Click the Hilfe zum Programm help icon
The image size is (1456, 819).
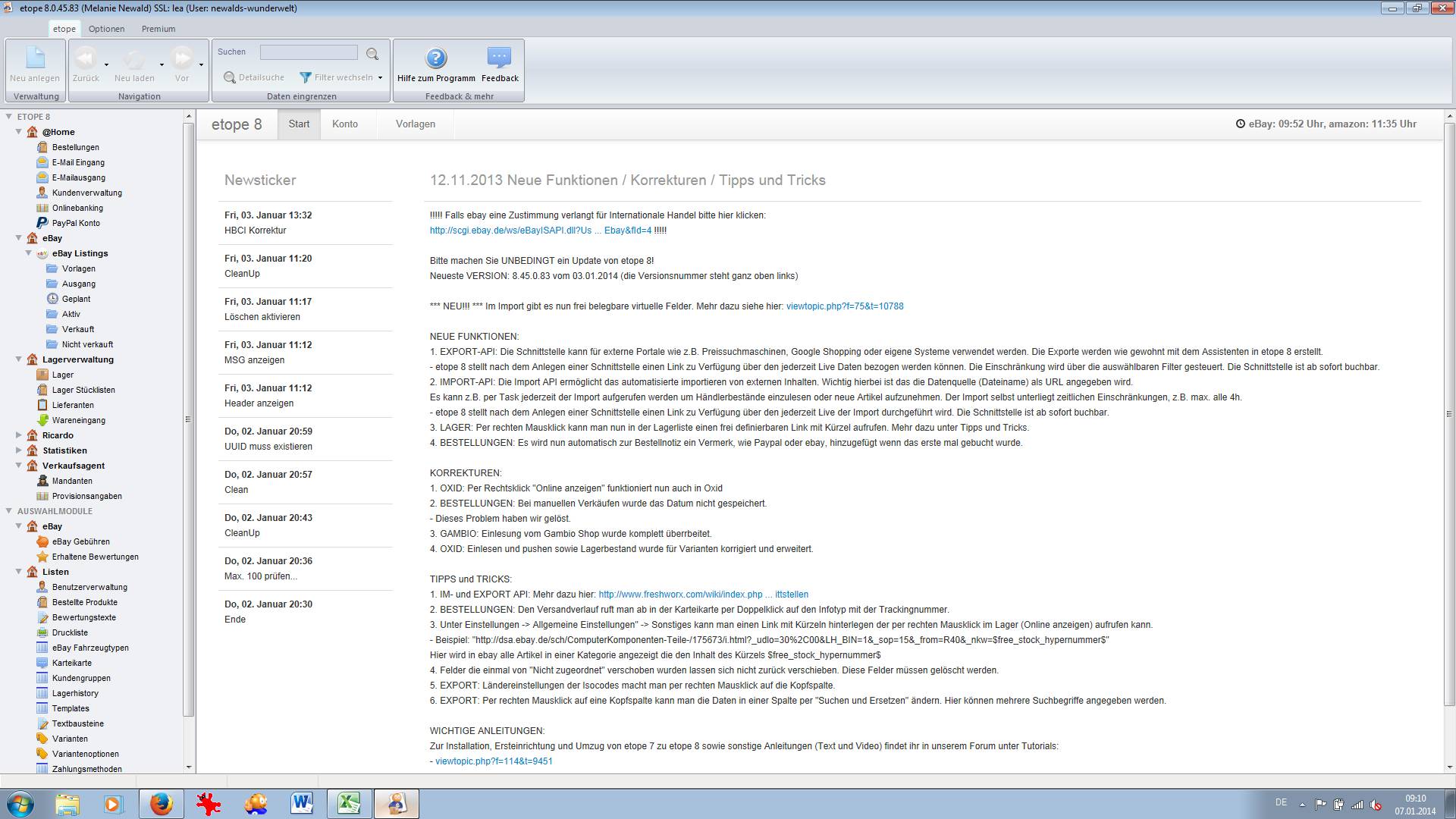[x=435, y=58]
